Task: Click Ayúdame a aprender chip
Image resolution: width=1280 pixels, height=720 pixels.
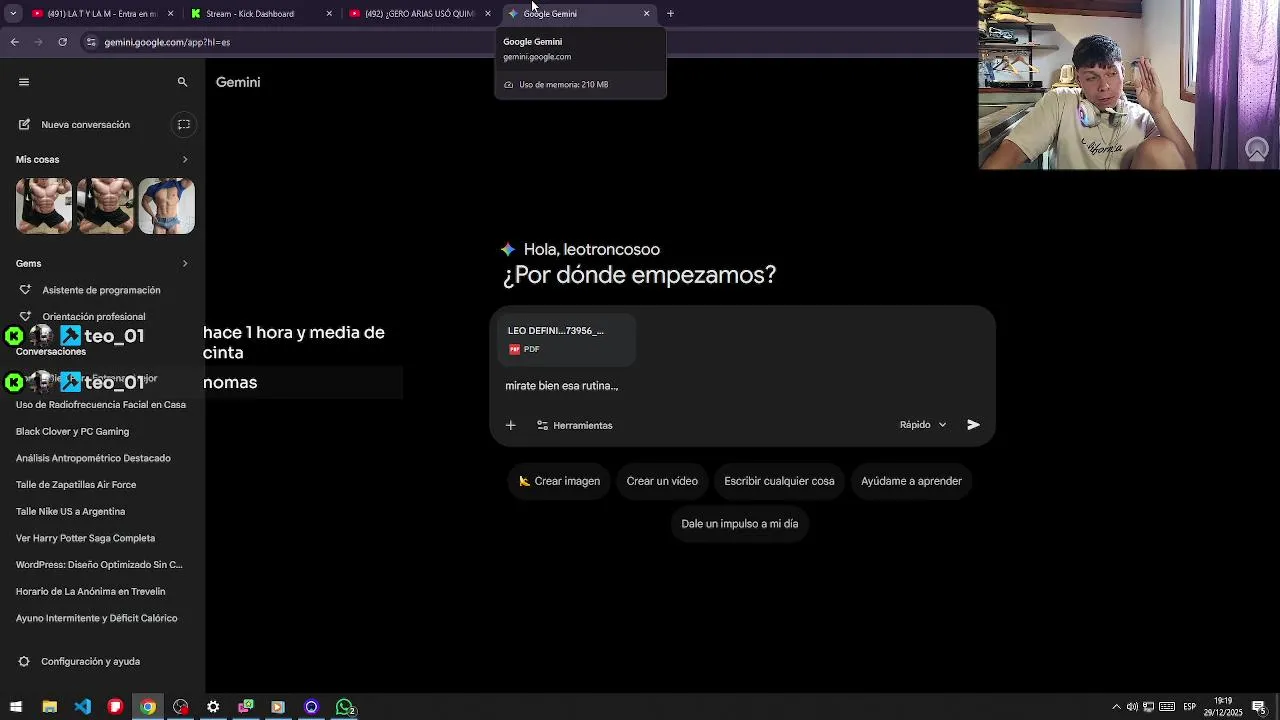Action: 911,481
